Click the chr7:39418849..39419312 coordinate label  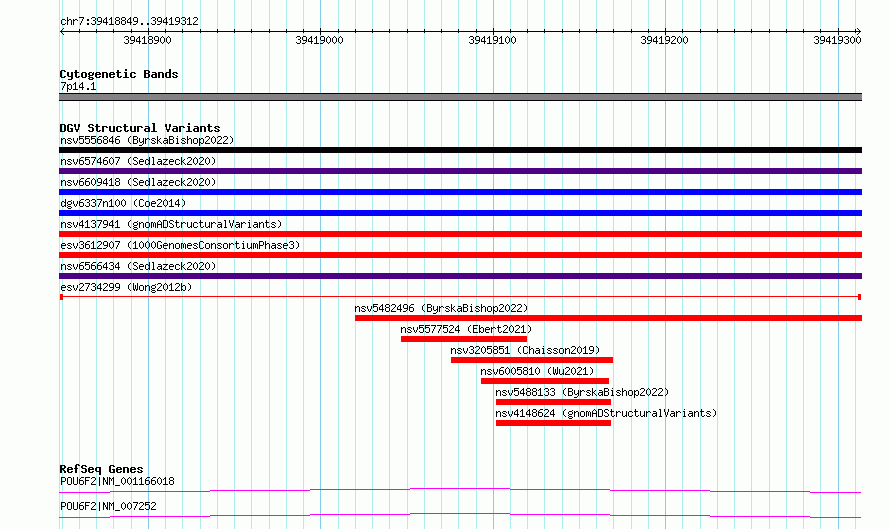129,21
